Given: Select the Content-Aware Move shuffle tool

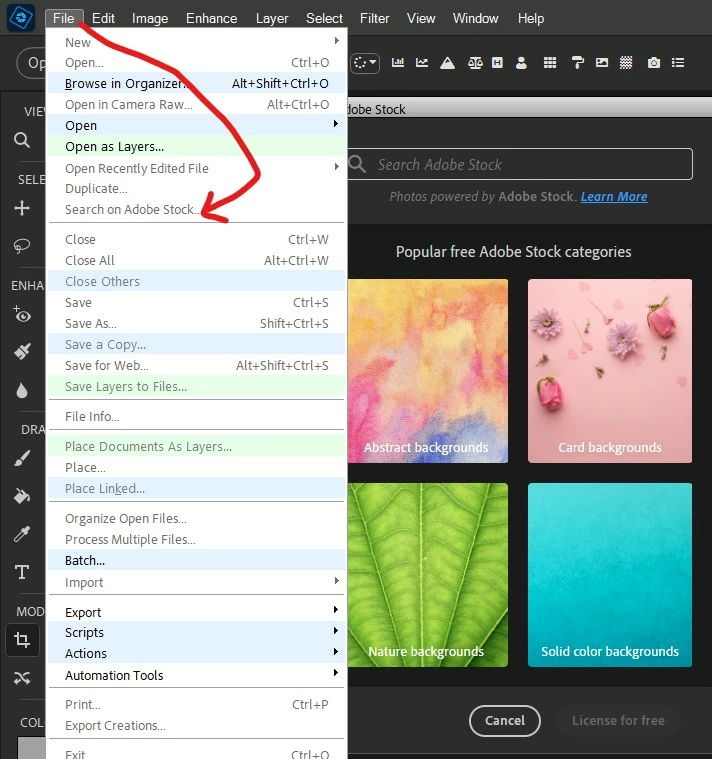Looking at the screenshot, I should point(22,678).
